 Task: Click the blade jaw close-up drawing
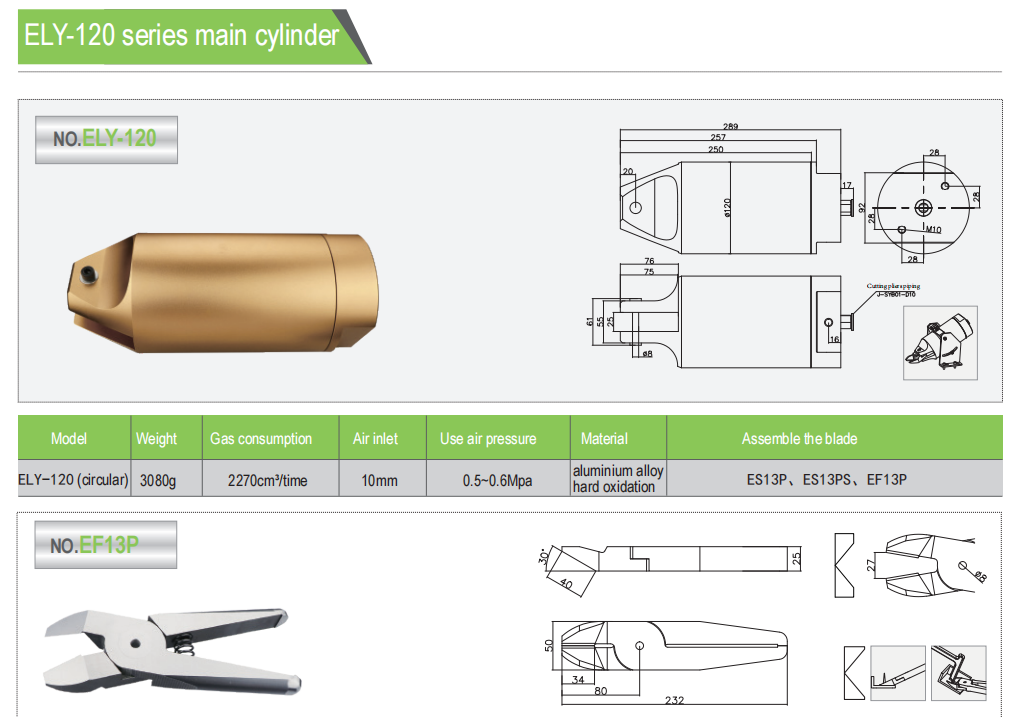[929, 566]
